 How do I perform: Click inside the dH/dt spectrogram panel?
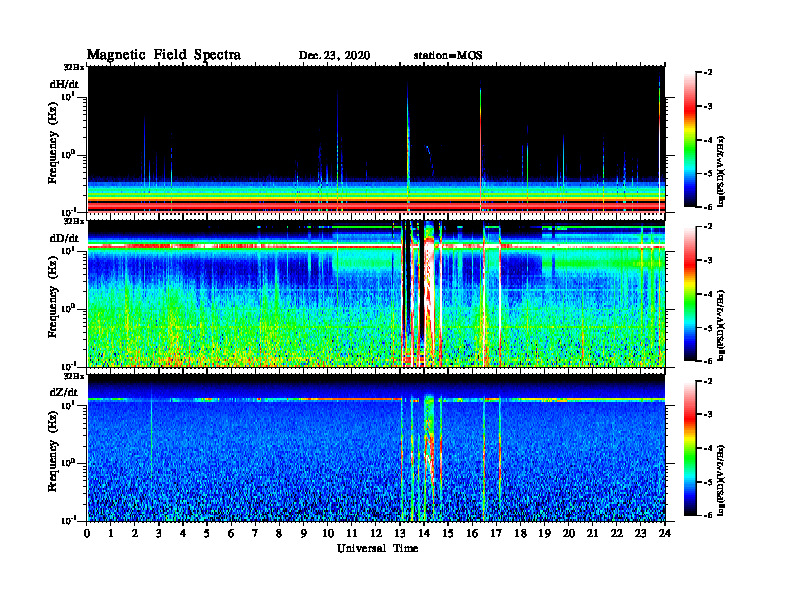tap(376, 139)
